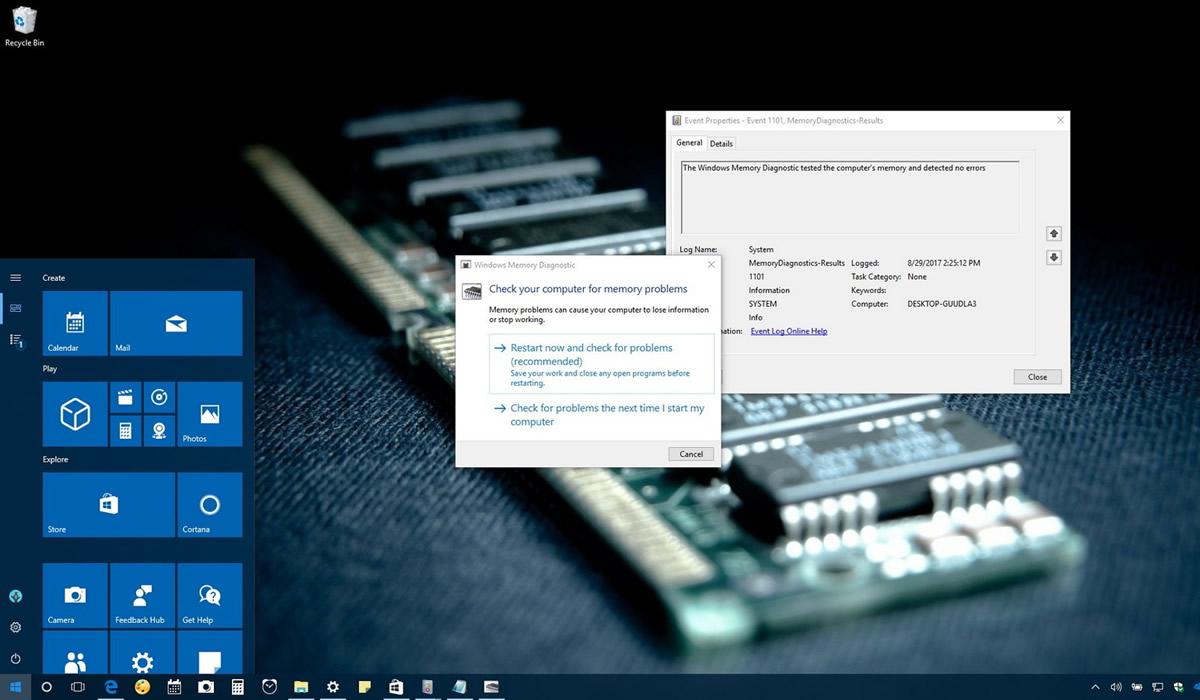The height and width of the screenshot is (700, 1200).
Task: Open user account icon in Start rail
Action: (x=15, y=596)
